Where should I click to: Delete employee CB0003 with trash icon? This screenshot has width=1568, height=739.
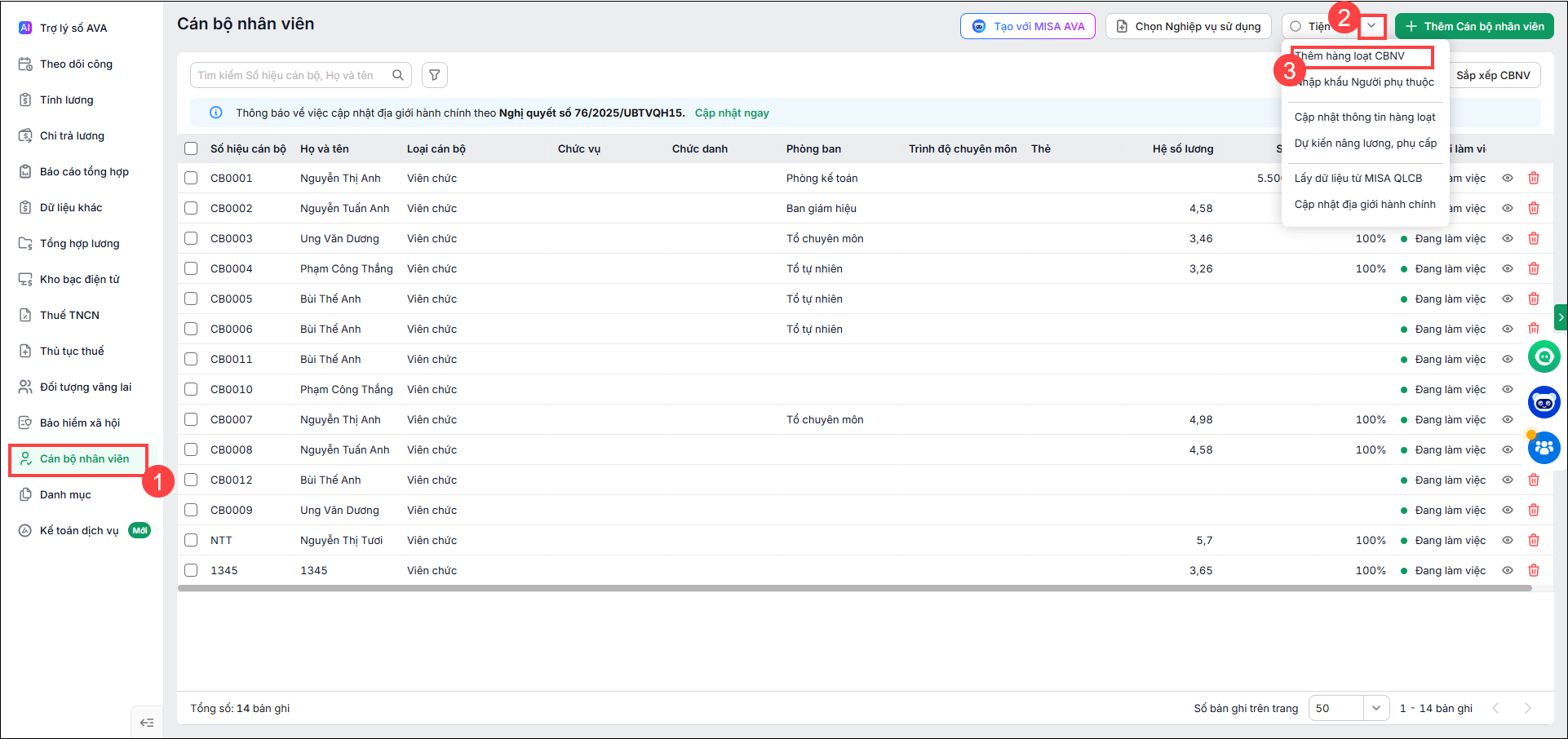tap(1534, 238)
